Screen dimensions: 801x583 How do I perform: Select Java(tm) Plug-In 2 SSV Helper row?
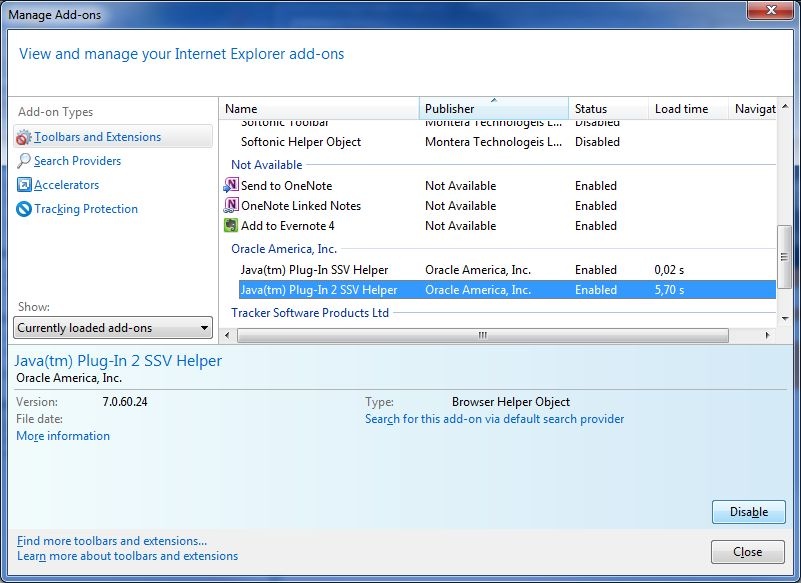click(507, 290)
